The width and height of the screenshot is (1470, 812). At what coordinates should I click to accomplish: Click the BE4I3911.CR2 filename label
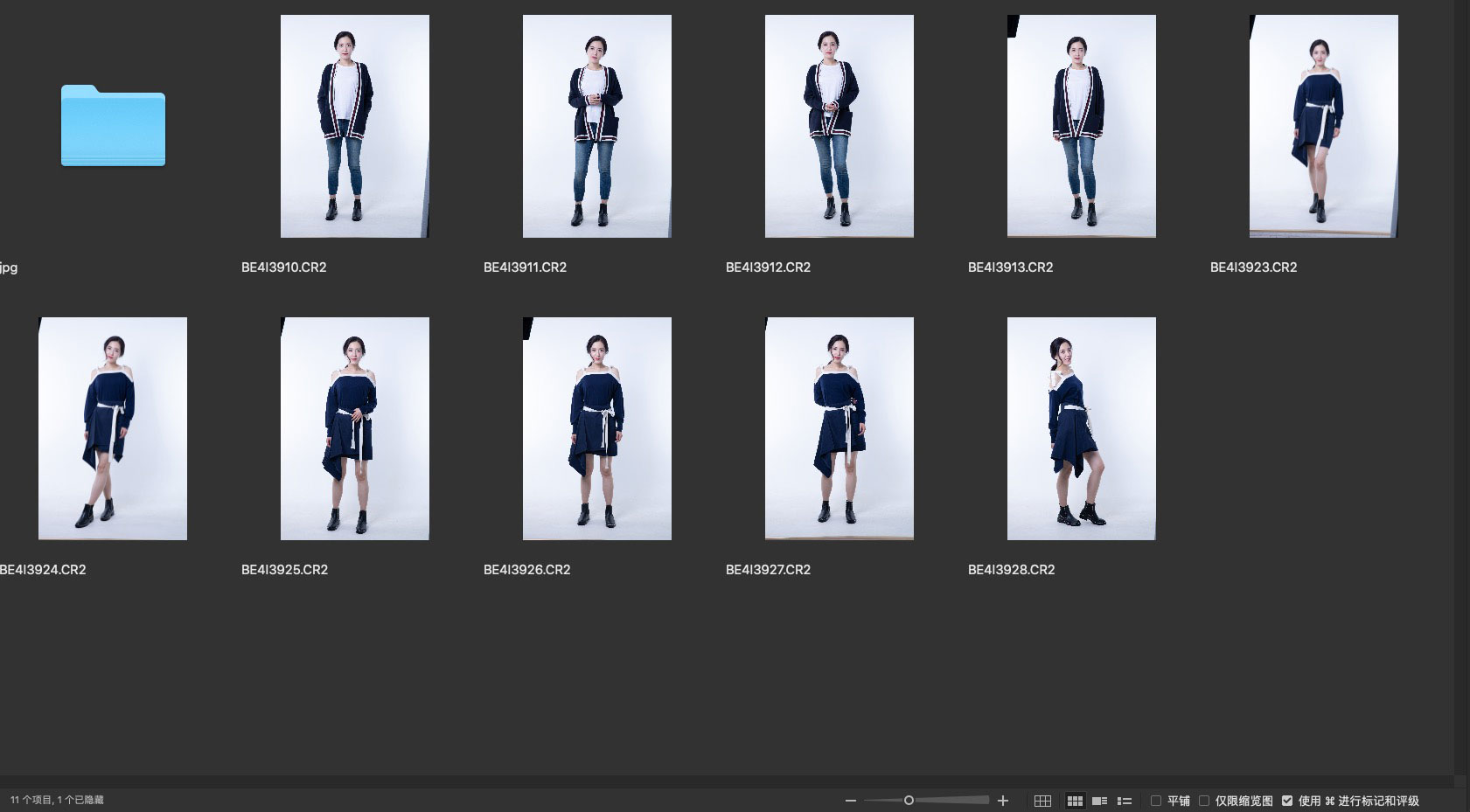(525, 267)
